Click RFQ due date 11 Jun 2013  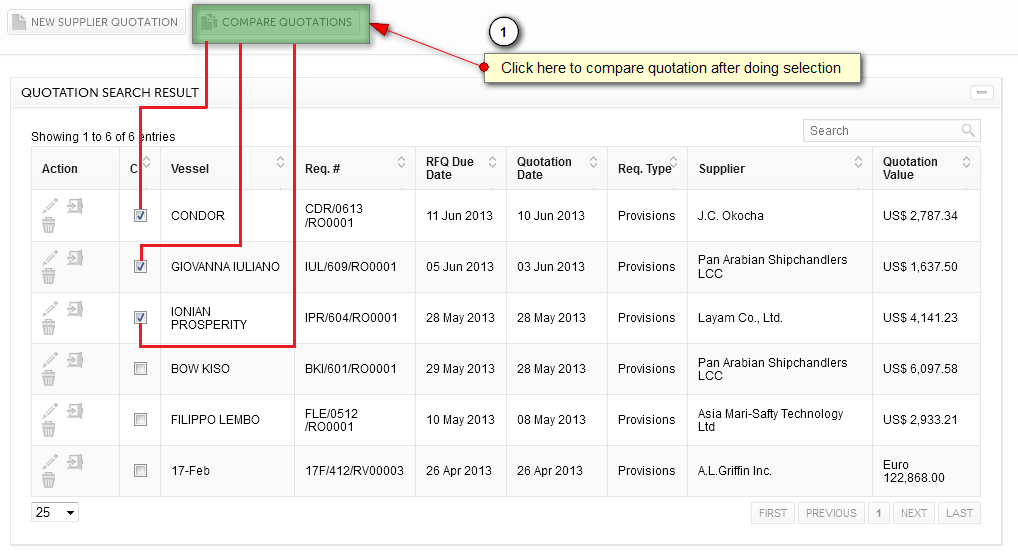pos(459,216)
